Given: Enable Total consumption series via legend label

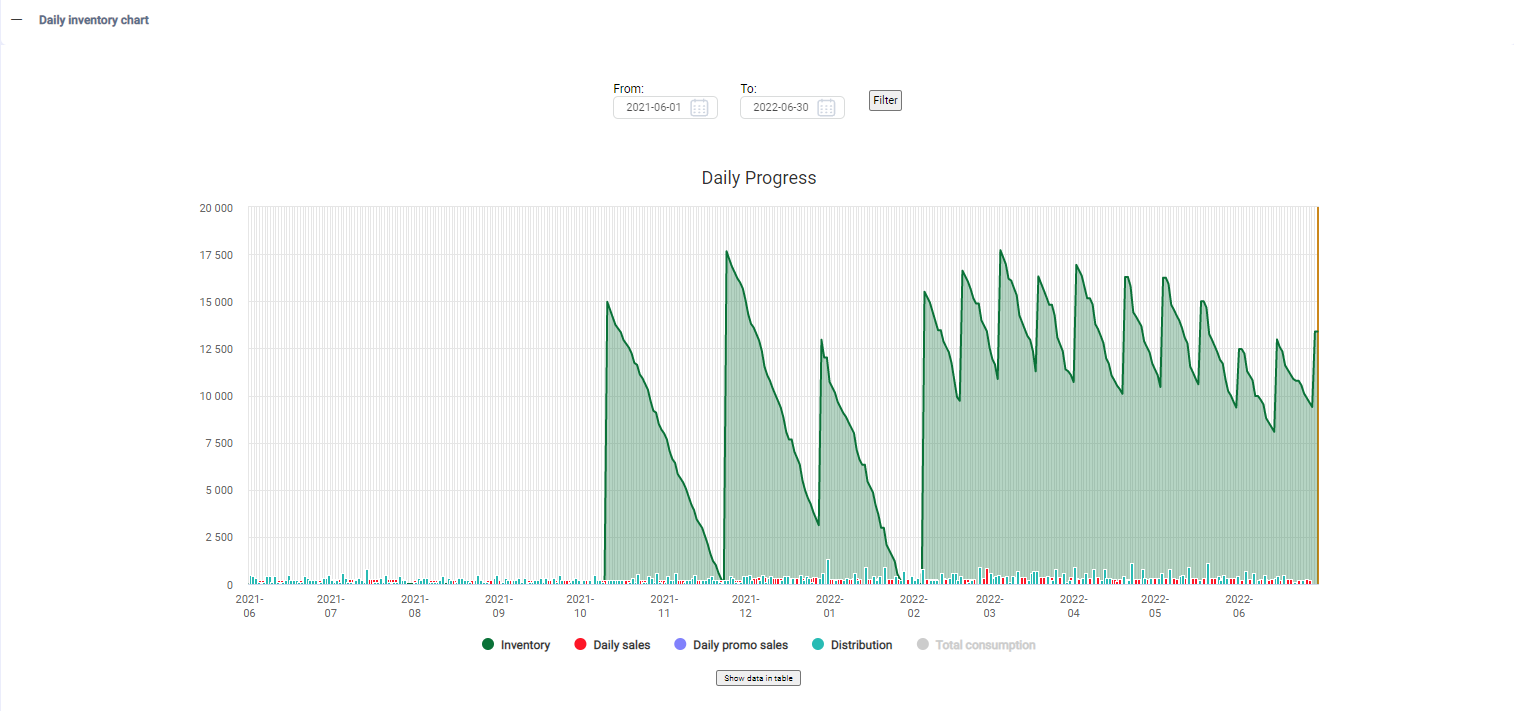Looking at the screenshot, I should [x=985, y=645].
